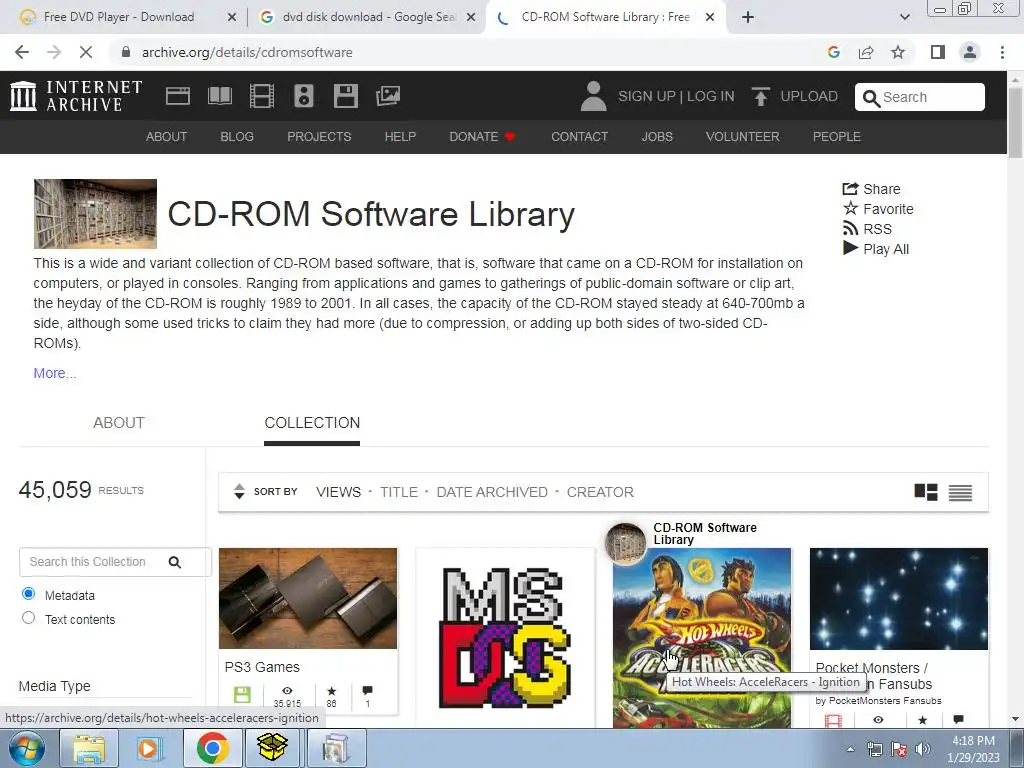This screenshot has width=1024, height=768.
Task: Open the HELP menu item
Action: click(x=400, y=136)
